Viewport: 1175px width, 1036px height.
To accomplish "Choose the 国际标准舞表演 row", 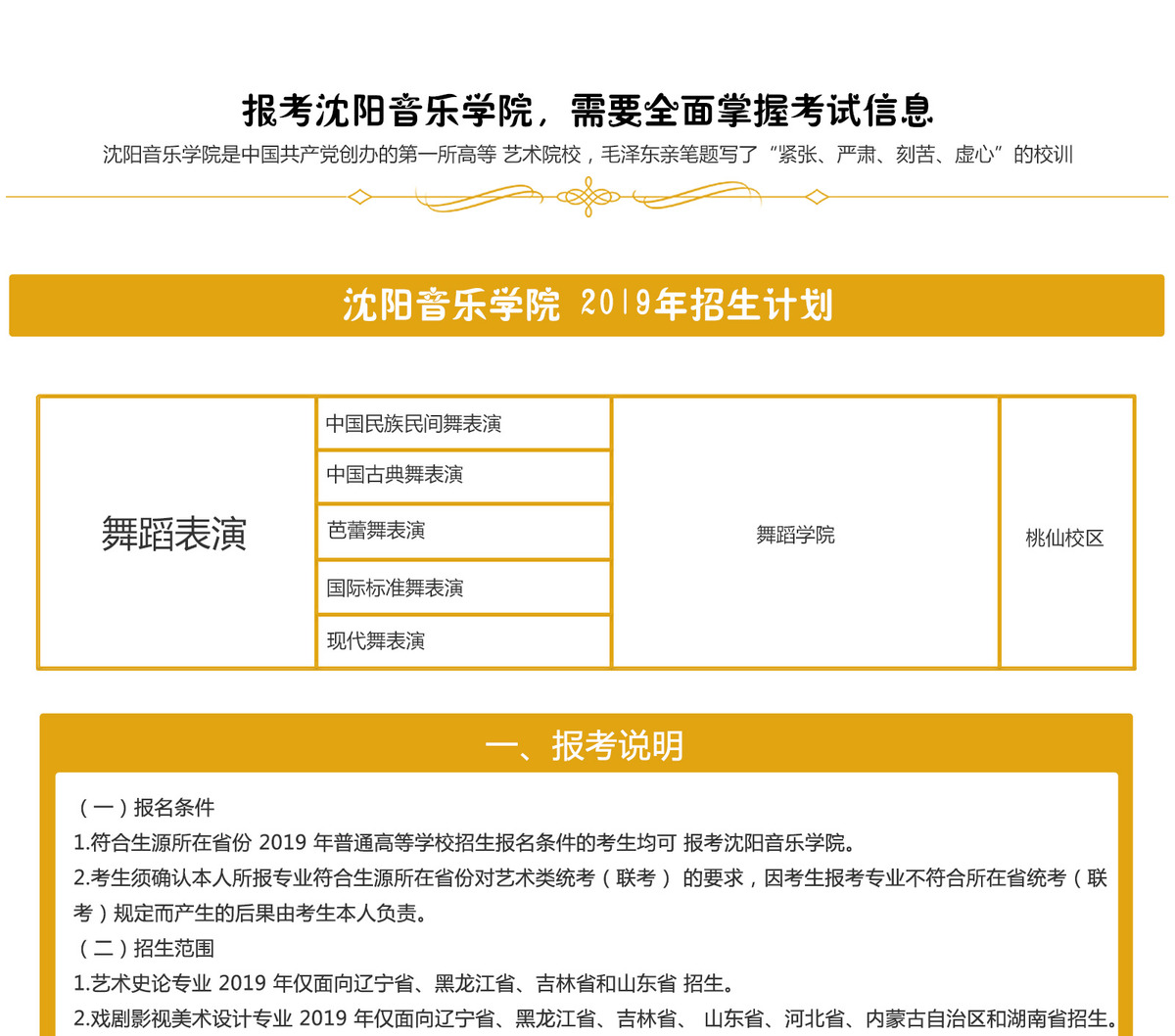I will [464, 588].
